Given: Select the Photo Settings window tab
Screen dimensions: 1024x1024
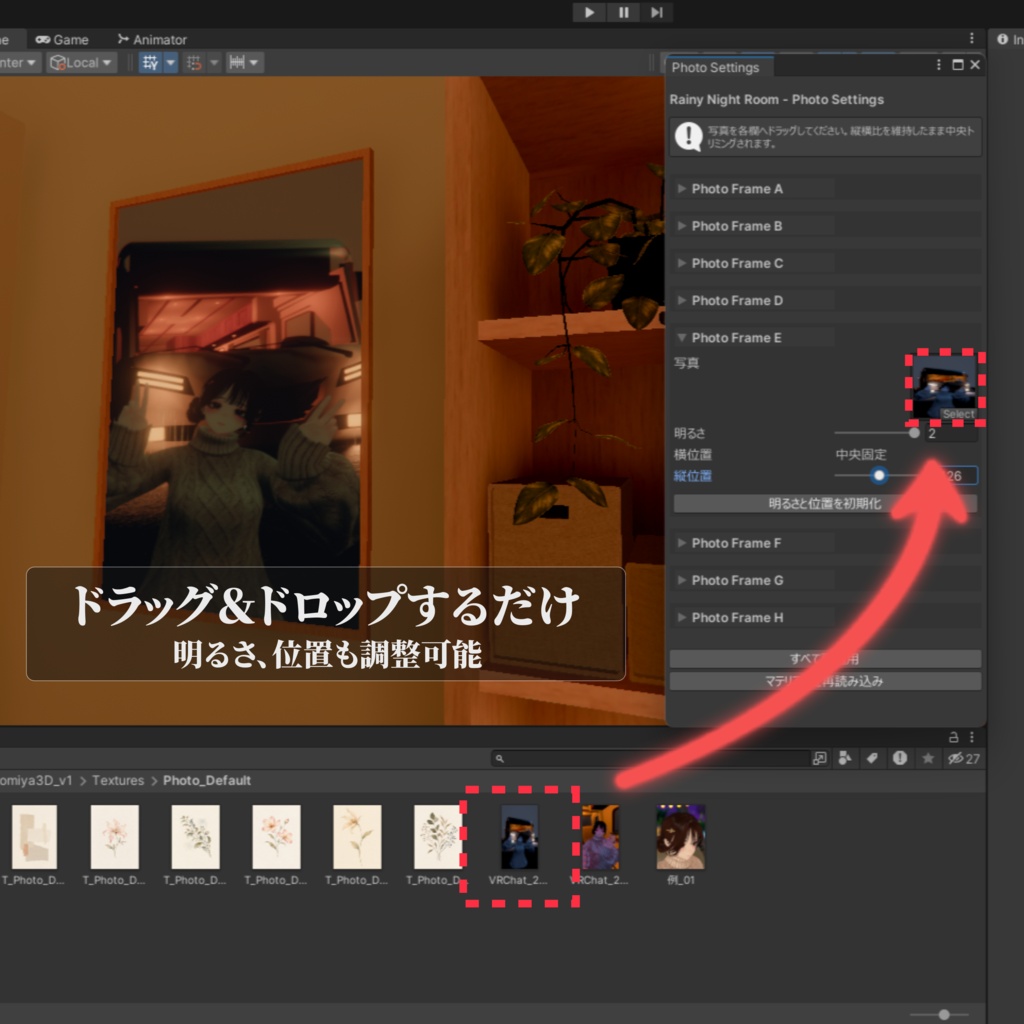Looking at the screenshot, I should [x=716, y=67].
